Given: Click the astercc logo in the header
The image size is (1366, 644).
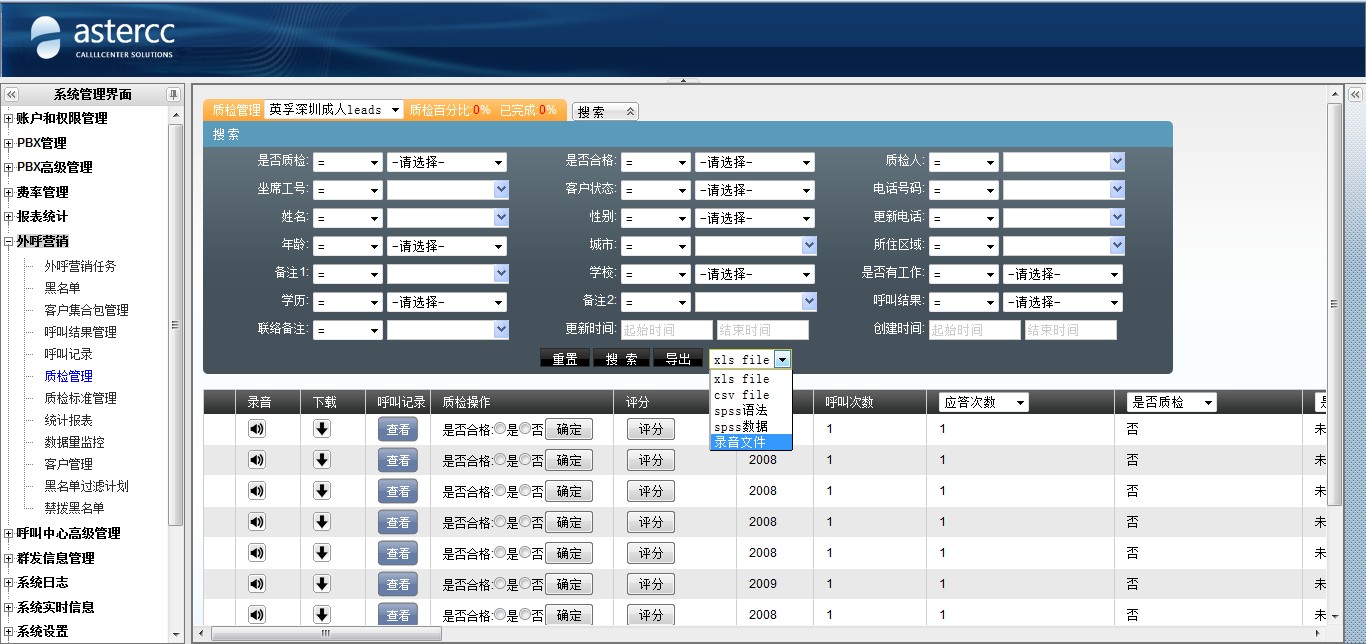Looking at the screenshot, I should (x=102, y=38).
